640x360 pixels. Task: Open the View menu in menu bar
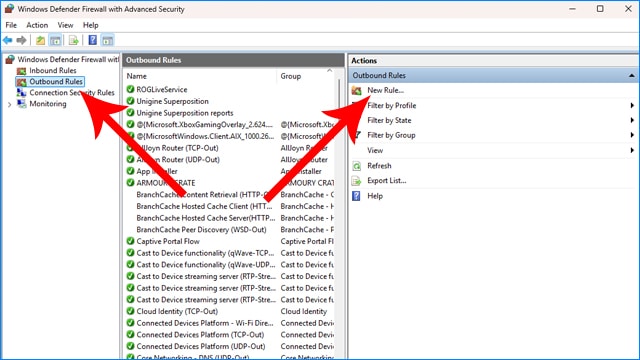click(65, 25)
